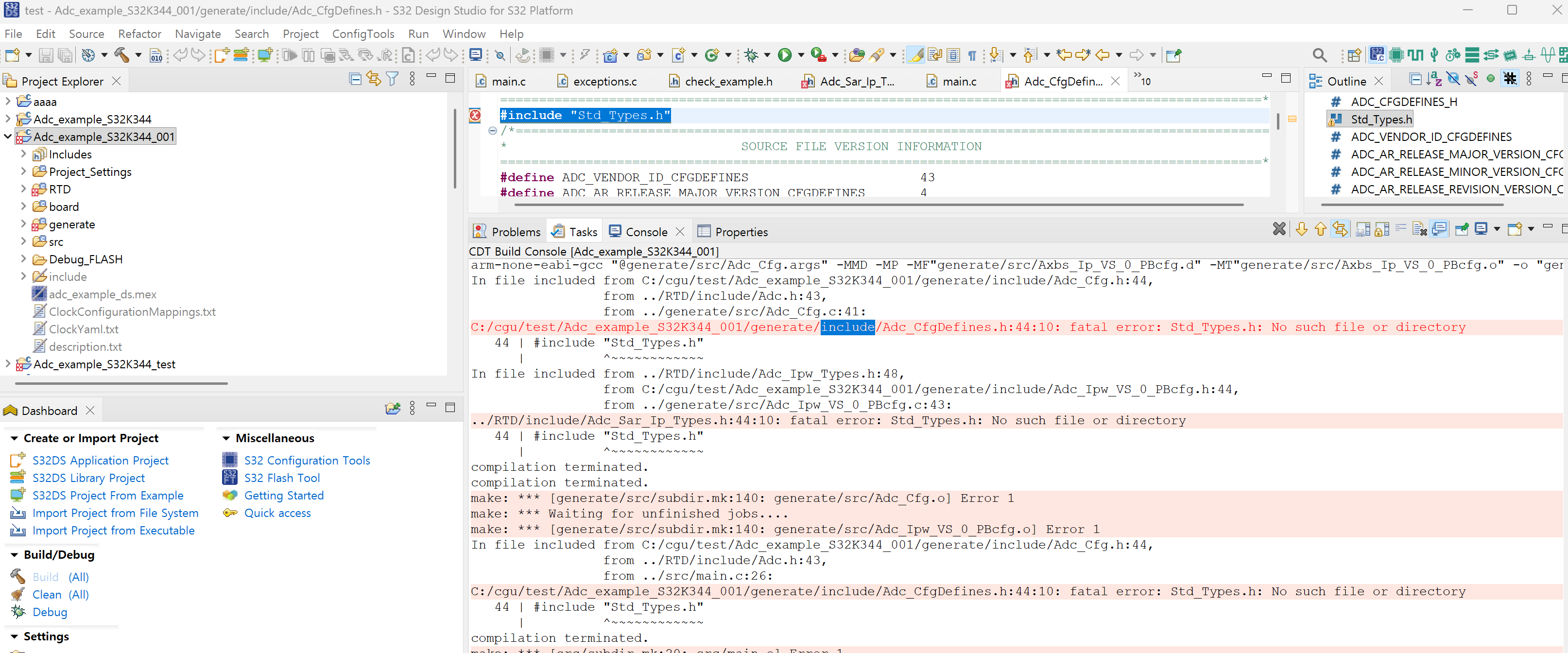
Task: Click previous error up arrow in console
Action: 1320,229
